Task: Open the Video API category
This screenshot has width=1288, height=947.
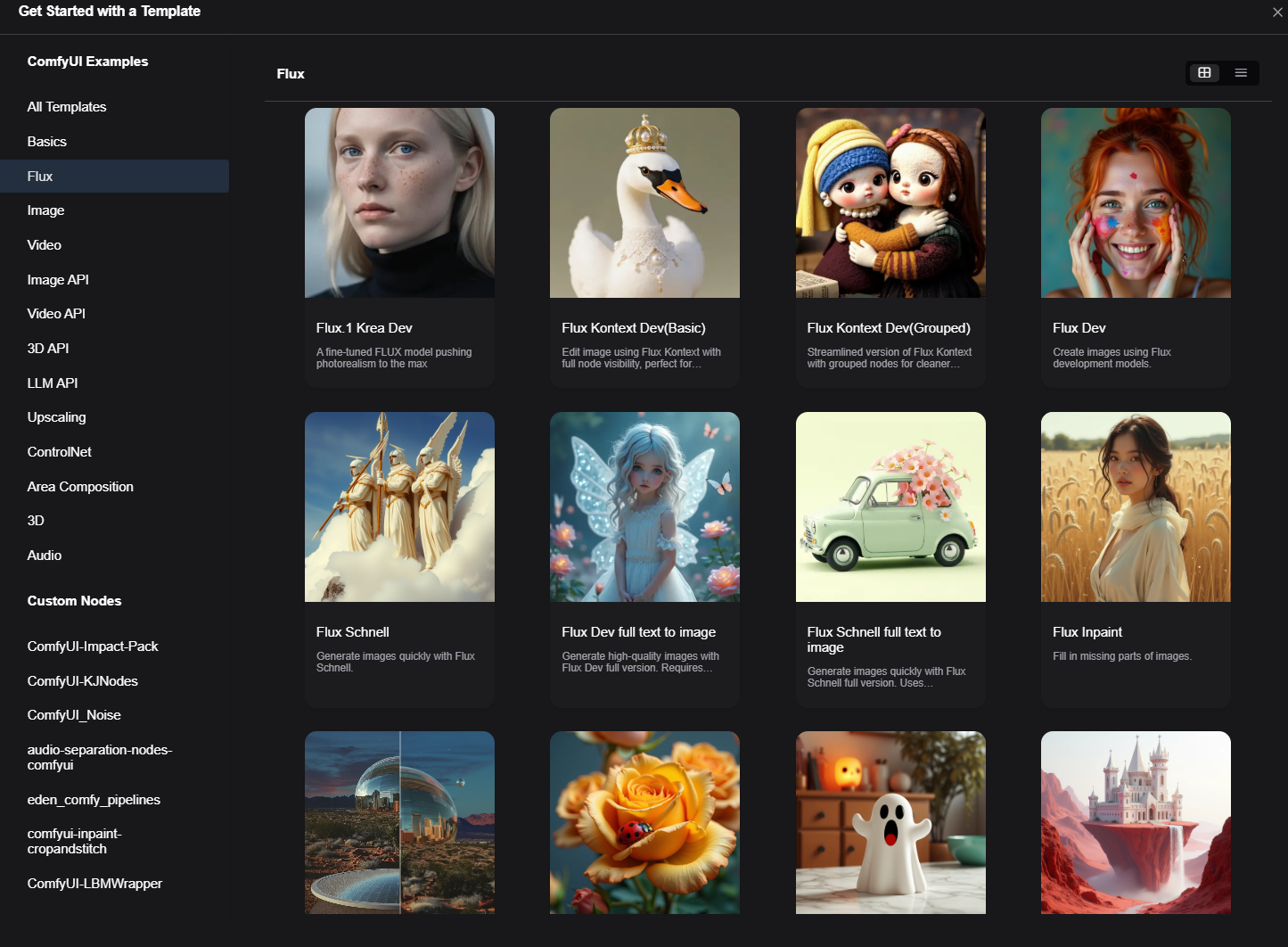Action: (114, 314)
